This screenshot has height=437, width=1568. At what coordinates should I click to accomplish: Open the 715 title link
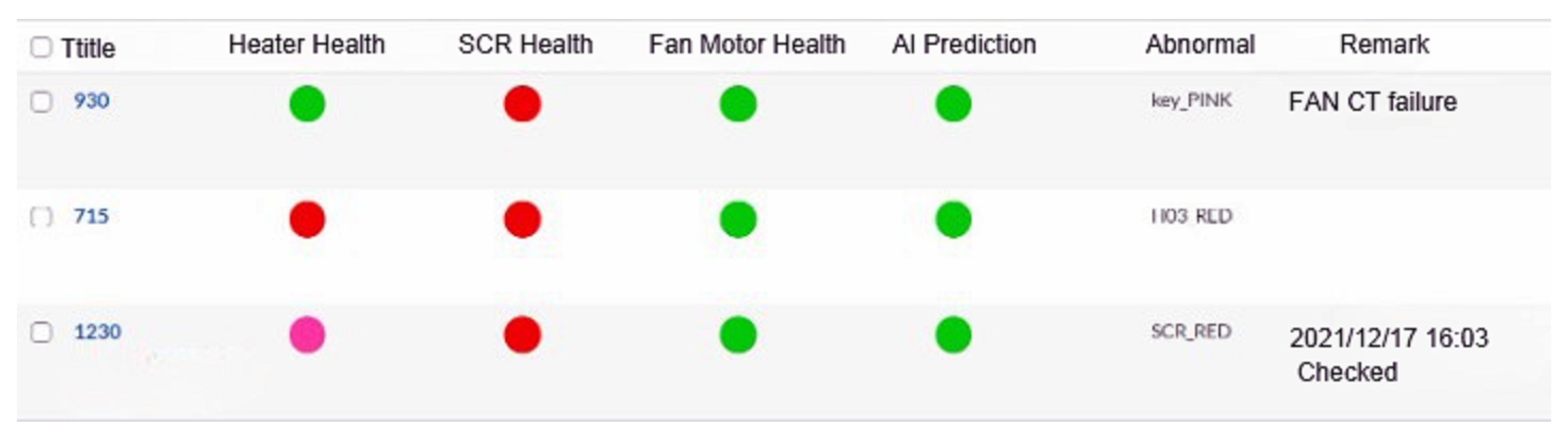pyautogui.click(x=91, y=216)
